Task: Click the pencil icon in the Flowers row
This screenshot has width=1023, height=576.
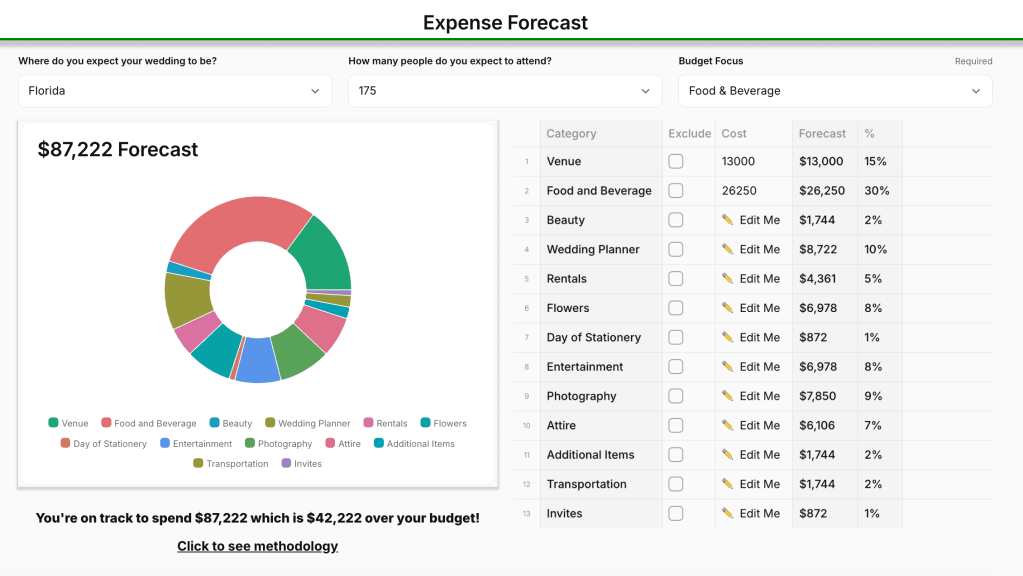Action: click(727, 308)
